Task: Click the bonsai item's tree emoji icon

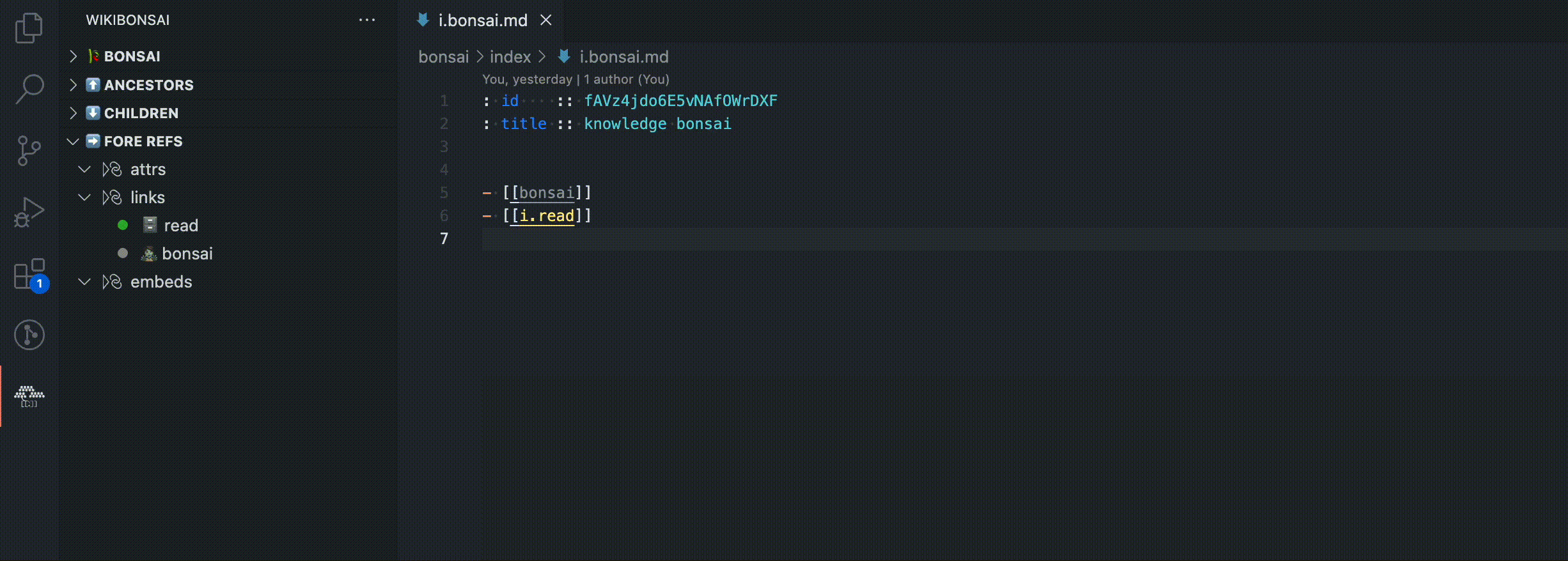Action: (x=148, y=254)
